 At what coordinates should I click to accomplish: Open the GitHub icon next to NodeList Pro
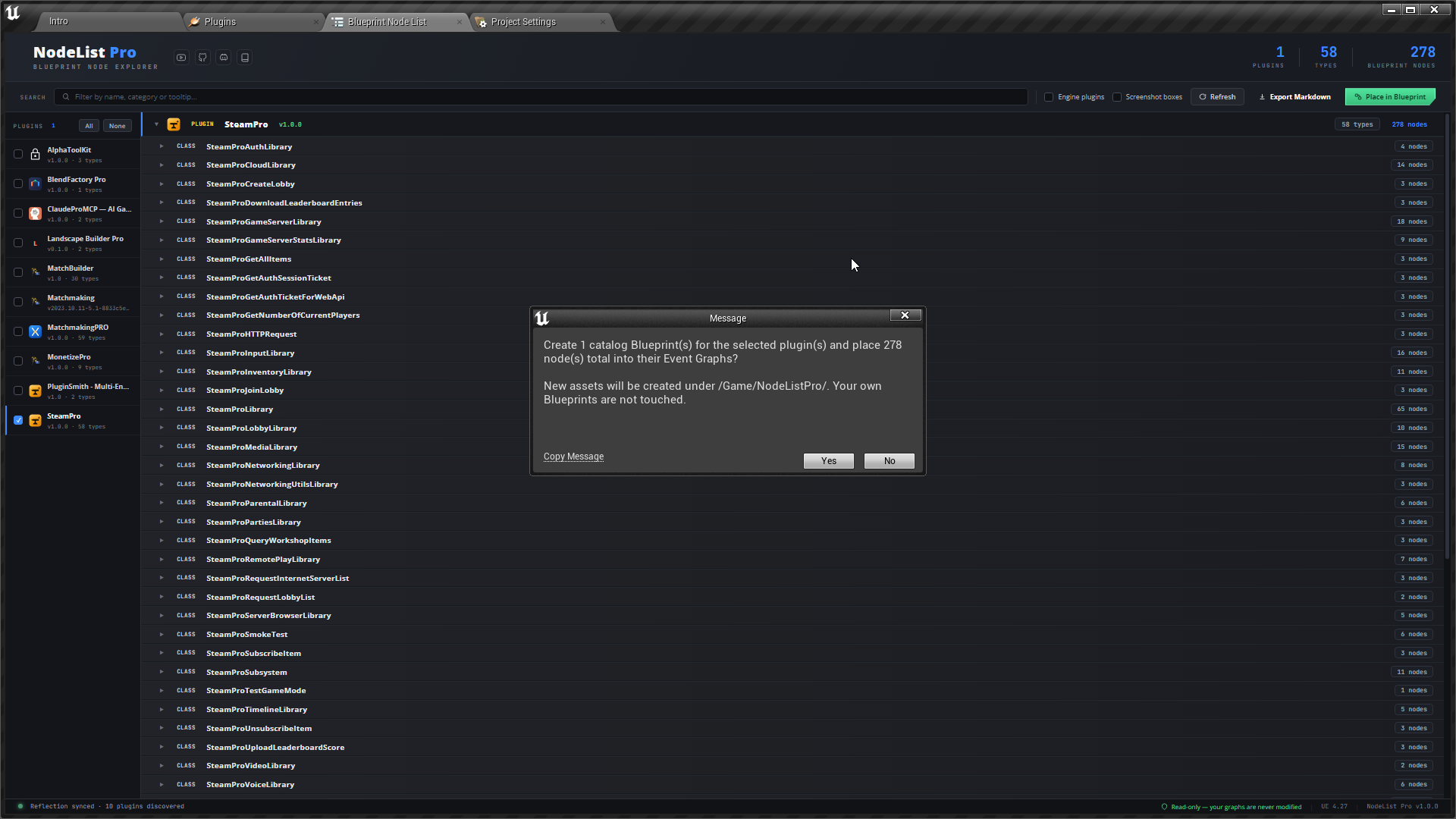(202, 58)
